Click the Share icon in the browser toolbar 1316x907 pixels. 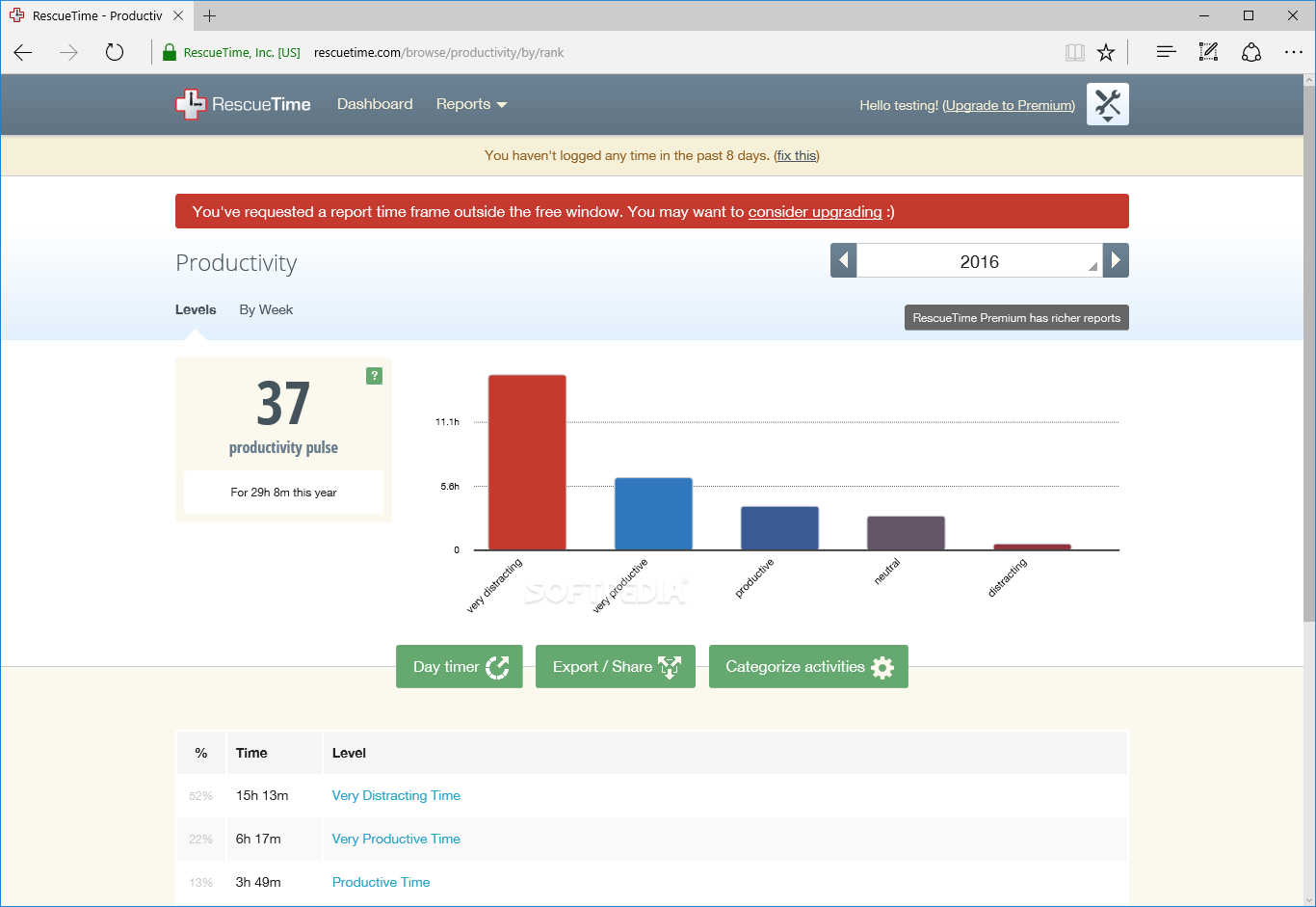click(1250, 52)
